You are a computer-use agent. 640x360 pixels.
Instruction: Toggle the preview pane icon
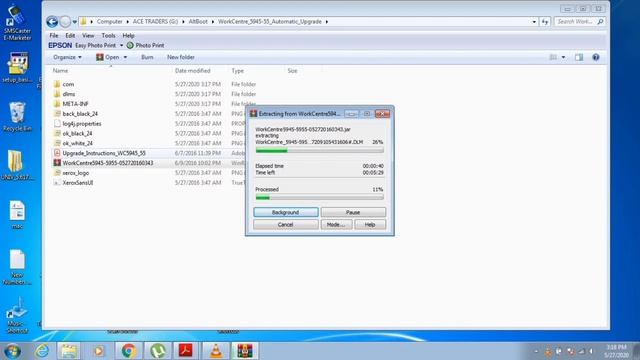point(579,57)
